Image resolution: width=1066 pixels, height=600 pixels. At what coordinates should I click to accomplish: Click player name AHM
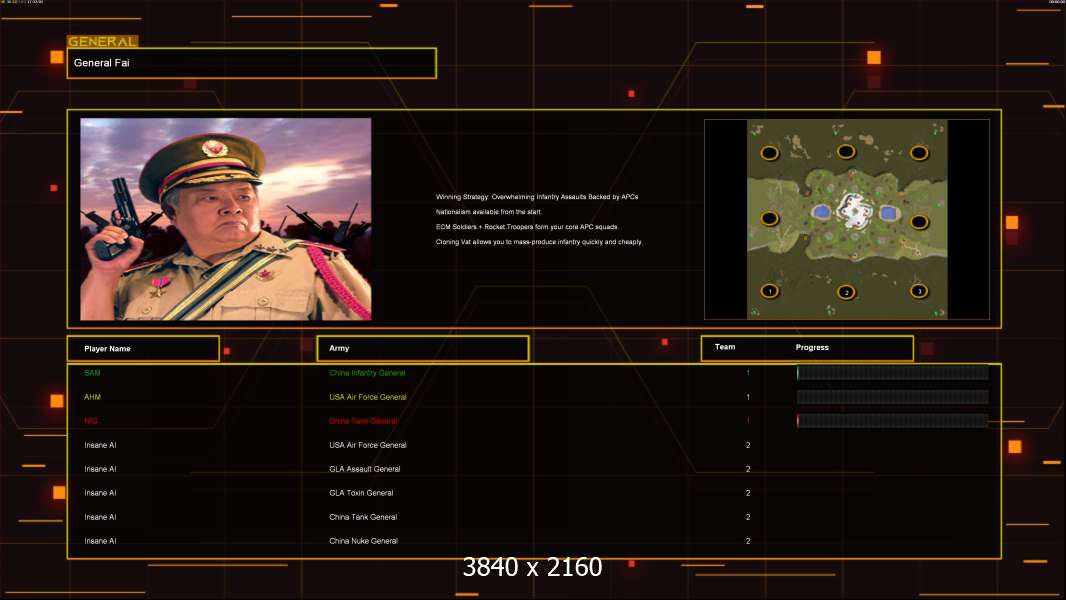click(92, 397)
